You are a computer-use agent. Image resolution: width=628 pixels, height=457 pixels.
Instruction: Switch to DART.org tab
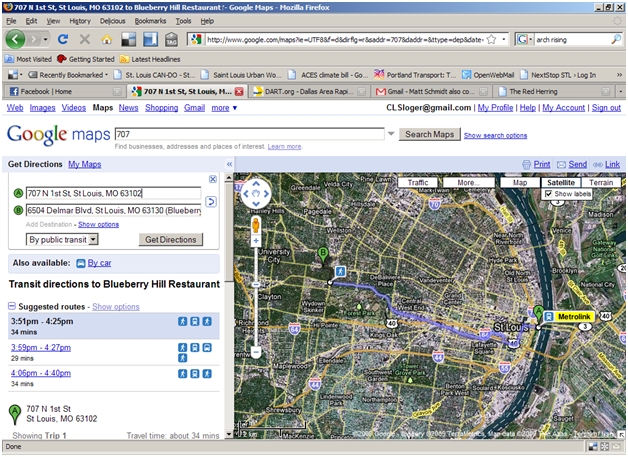[x=309, y=92]
